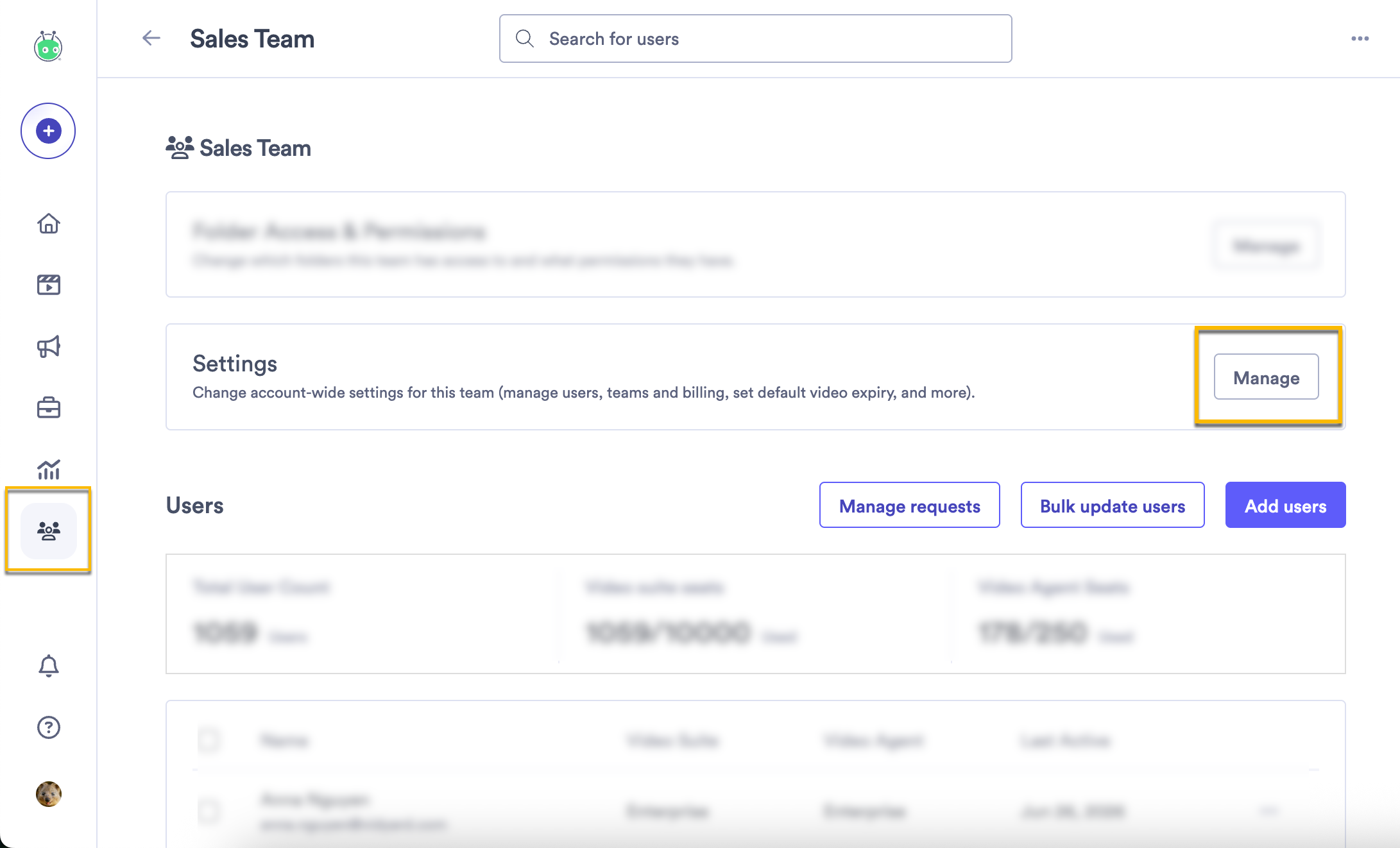Screen dimensions: 1400x848
Task: Click blurred Manage button for Folder Access
Action: [x=1267, y=245]
